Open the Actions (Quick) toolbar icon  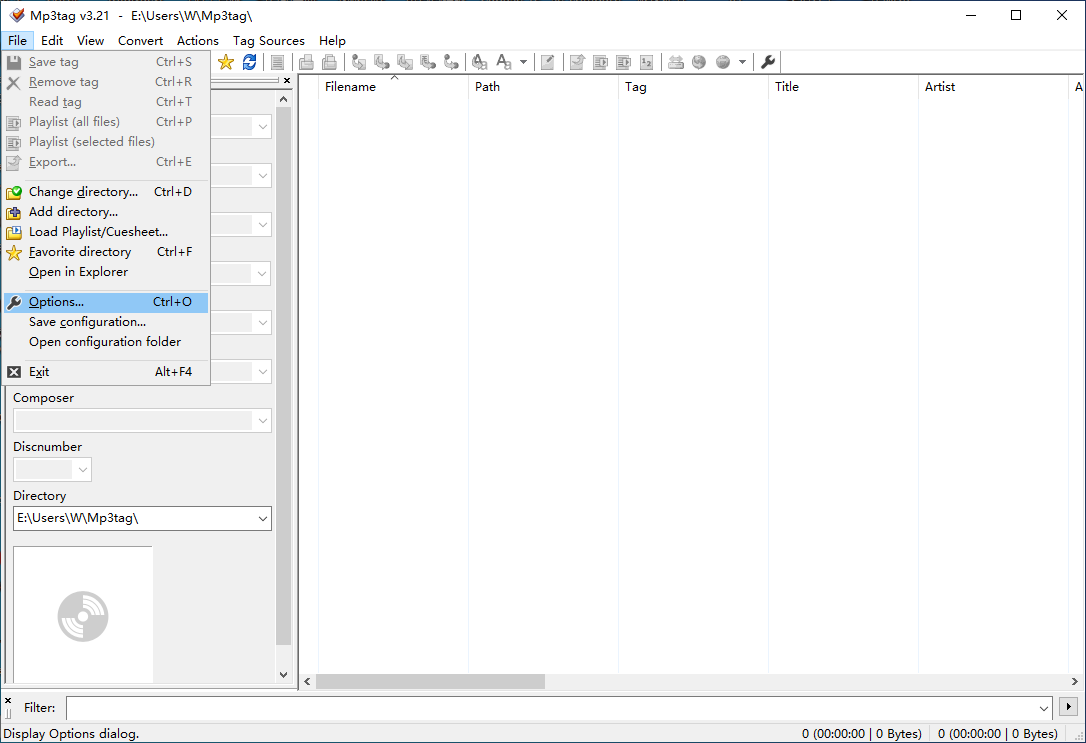click(504, 62)
